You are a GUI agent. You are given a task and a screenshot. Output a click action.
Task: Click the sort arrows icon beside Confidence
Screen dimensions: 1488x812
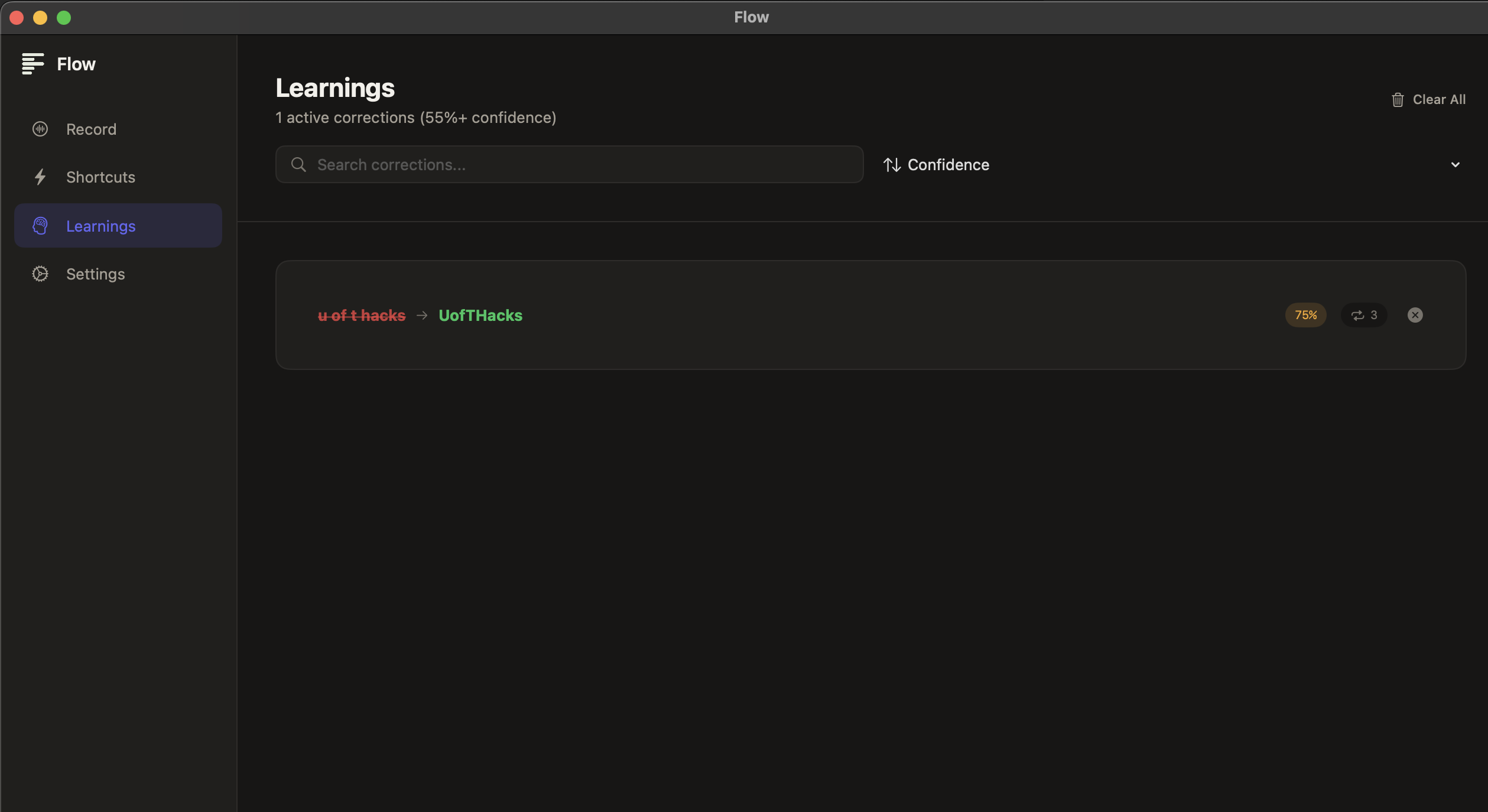(x=892, y=164)
